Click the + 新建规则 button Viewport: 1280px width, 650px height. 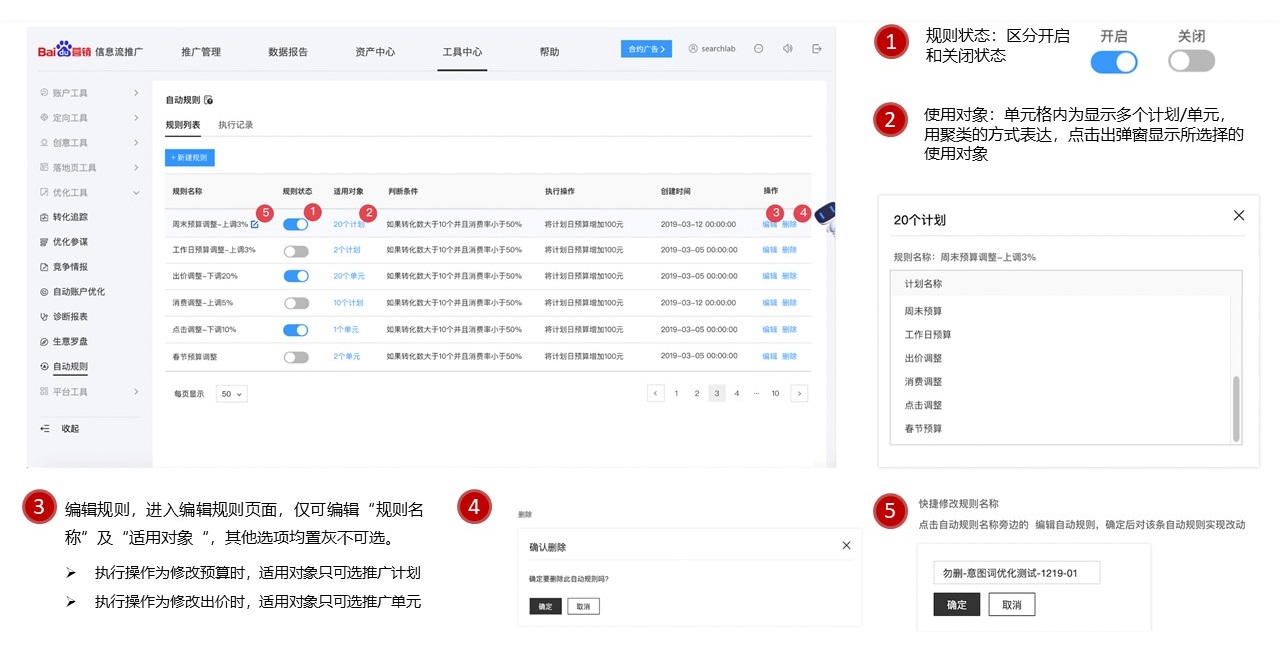coord(189,158)
